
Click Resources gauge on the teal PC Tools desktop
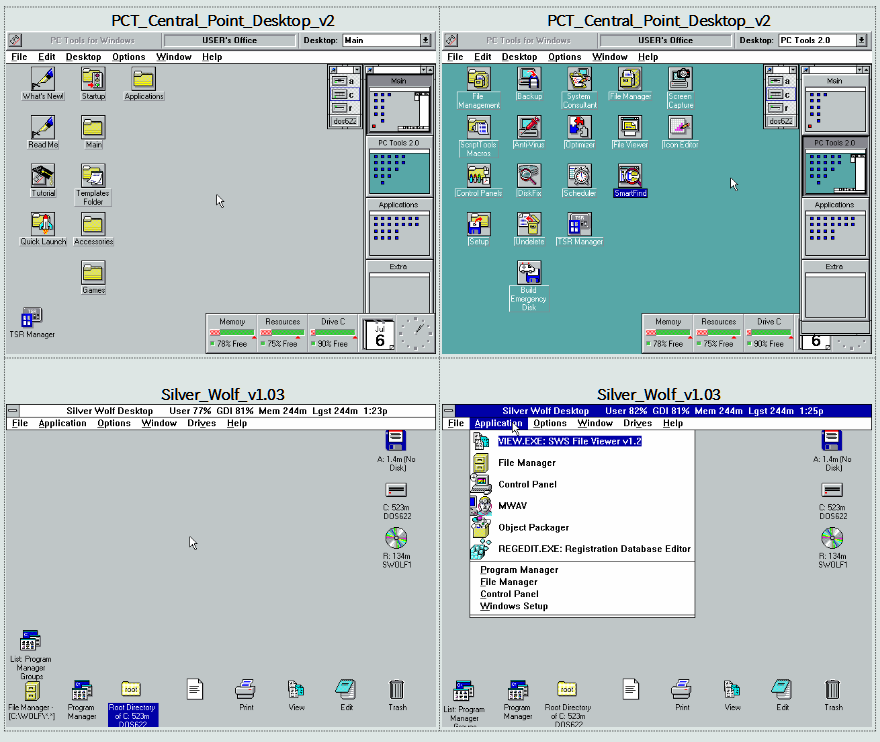click(718, 333)
